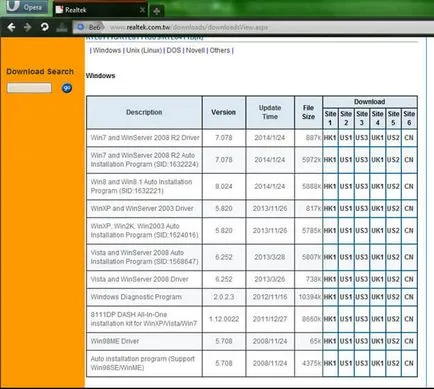434x389 pixels.
Task: Download Vista WinServer 2008 Driver from US2
Action: [x=393, y=279]
